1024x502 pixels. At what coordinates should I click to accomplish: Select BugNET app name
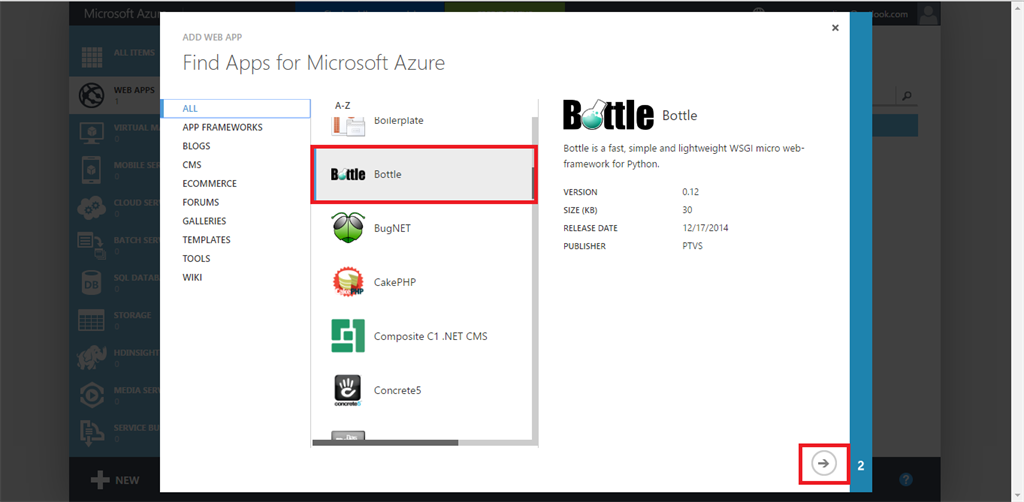[x=392, y=228]
